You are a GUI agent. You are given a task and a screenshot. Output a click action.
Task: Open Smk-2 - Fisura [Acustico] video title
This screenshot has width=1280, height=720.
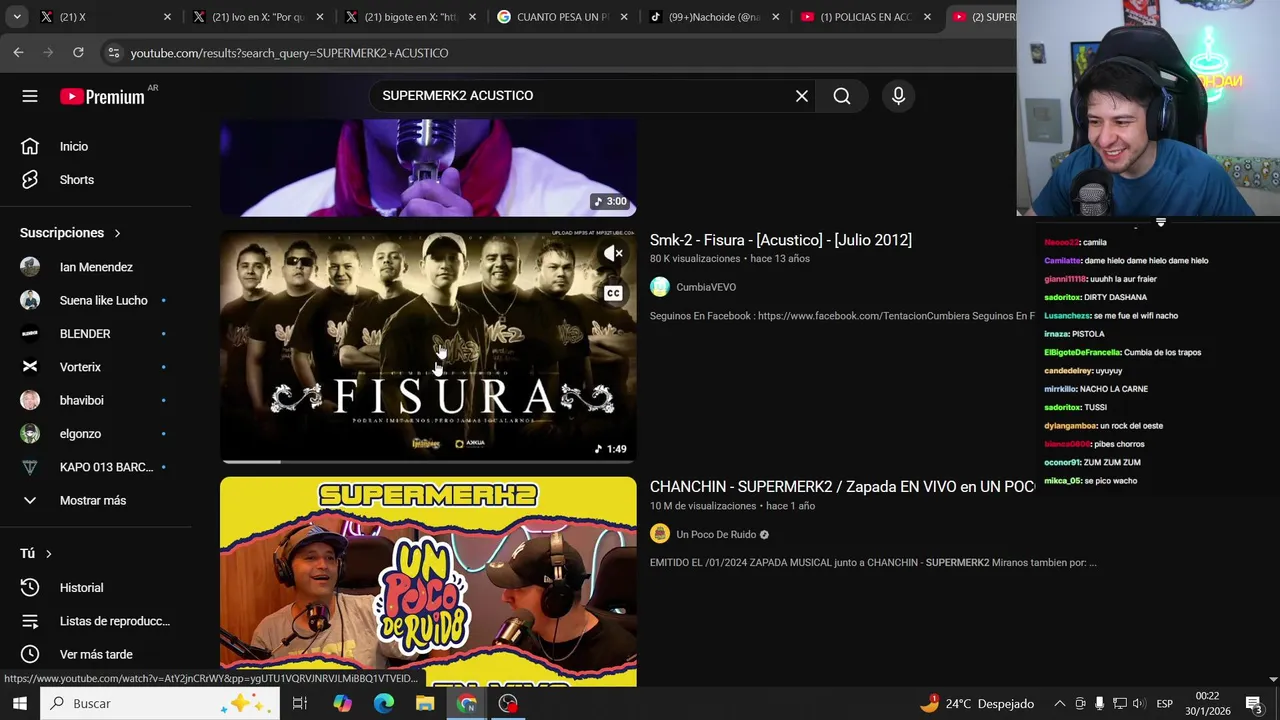[781, 240]
